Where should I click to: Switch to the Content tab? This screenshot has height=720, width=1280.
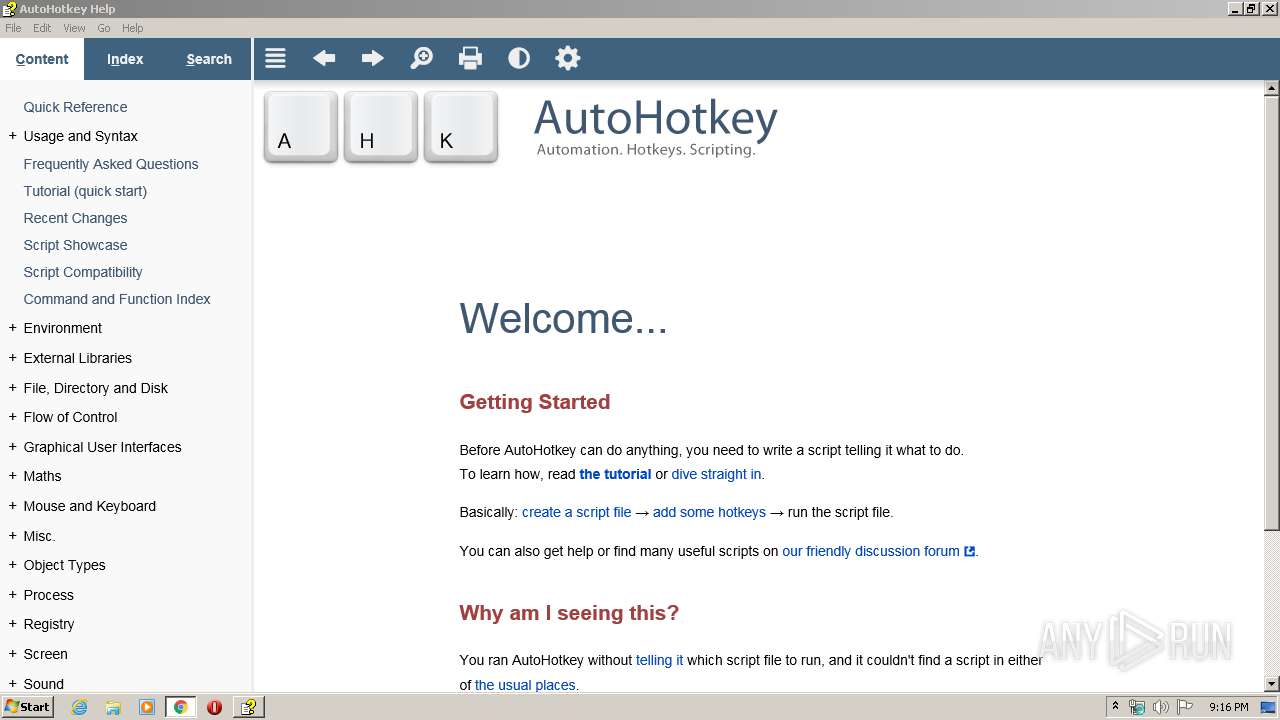tap(42, 59)
